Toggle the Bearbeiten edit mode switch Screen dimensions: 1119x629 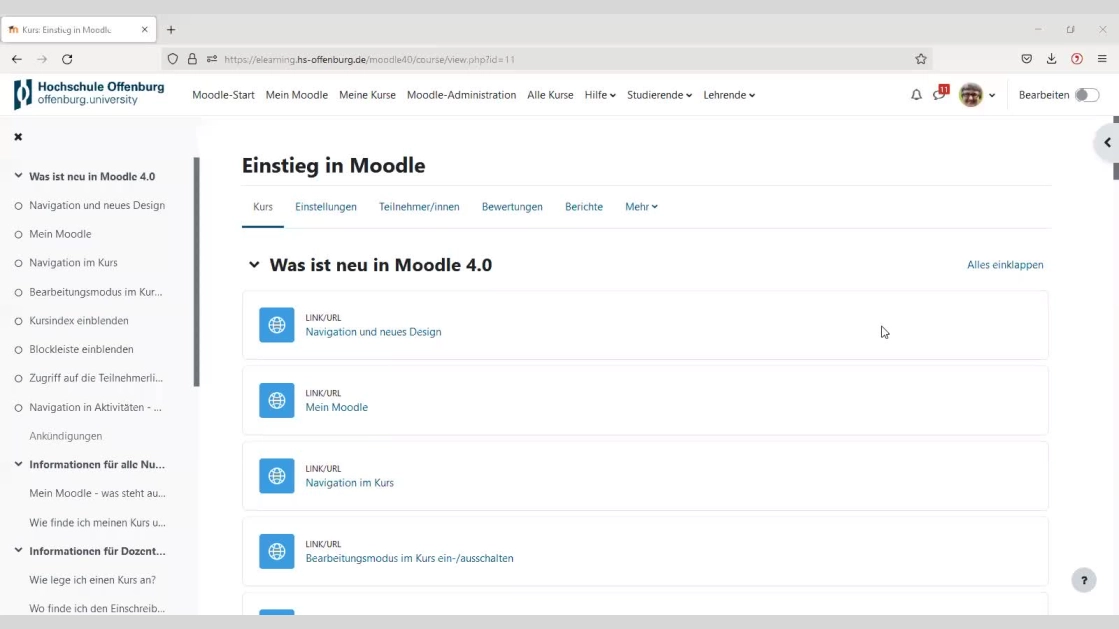pos(1086,95)
